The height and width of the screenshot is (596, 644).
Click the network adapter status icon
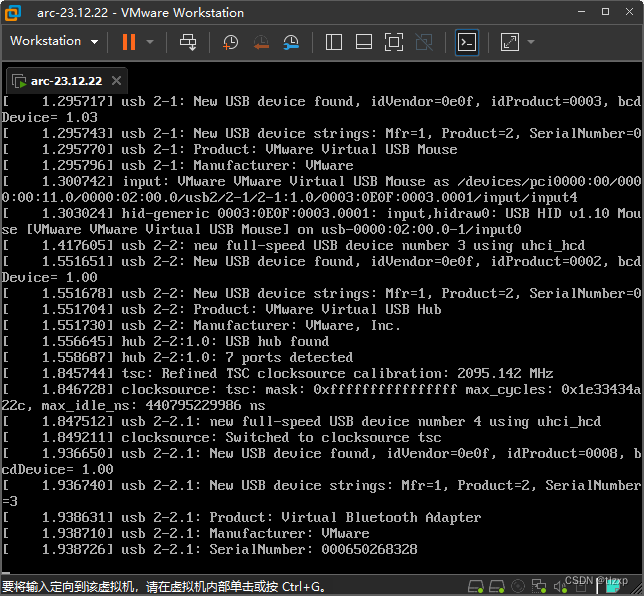pyautogui.click(x=538, y=587)
